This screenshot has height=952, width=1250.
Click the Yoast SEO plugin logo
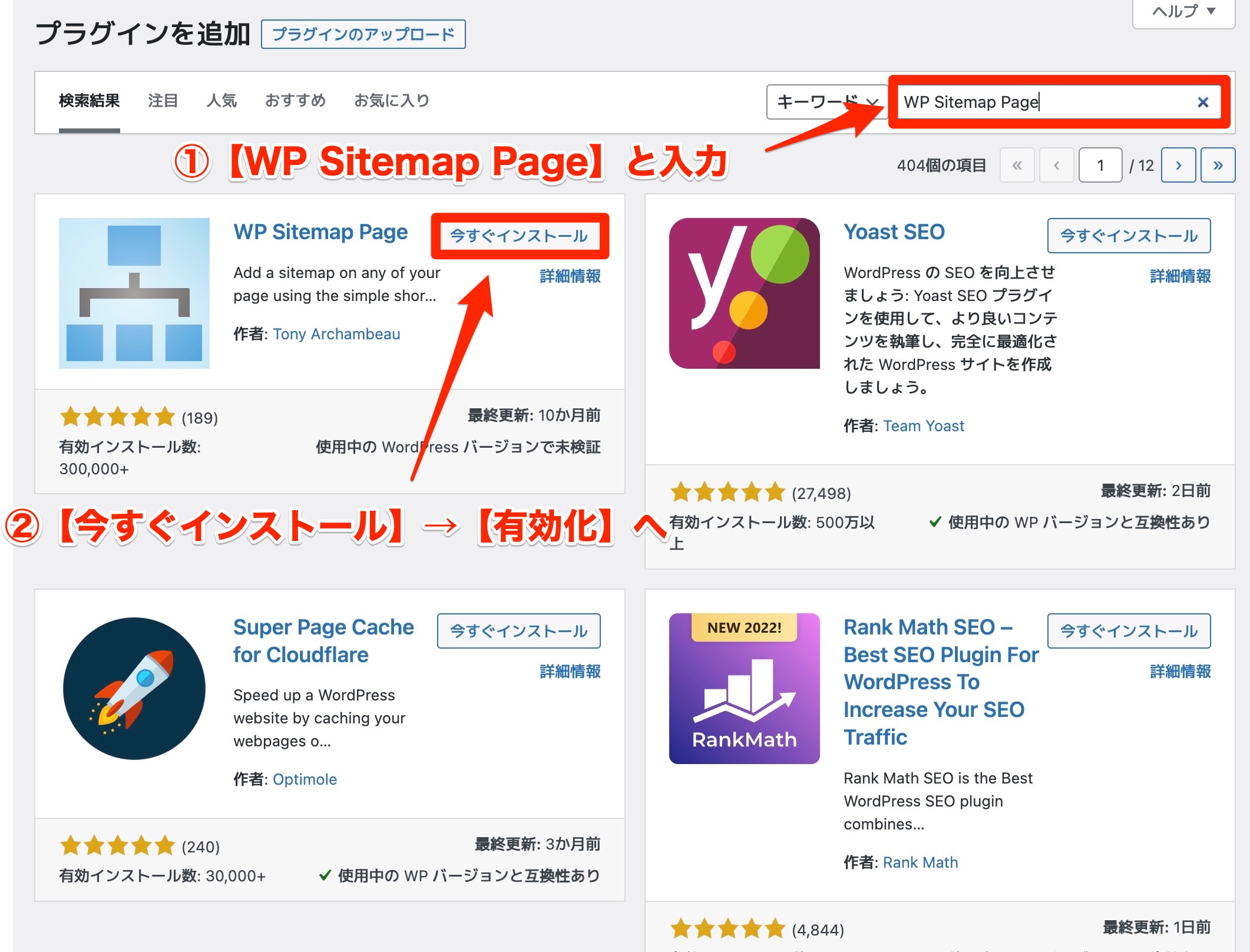(745, 293)
